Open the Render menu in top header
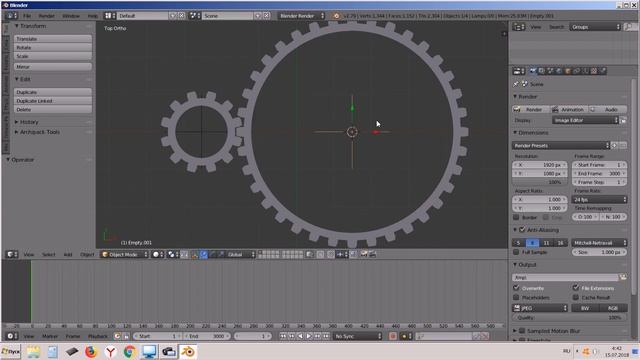This screenshot has height=360, width=640. 47,16
